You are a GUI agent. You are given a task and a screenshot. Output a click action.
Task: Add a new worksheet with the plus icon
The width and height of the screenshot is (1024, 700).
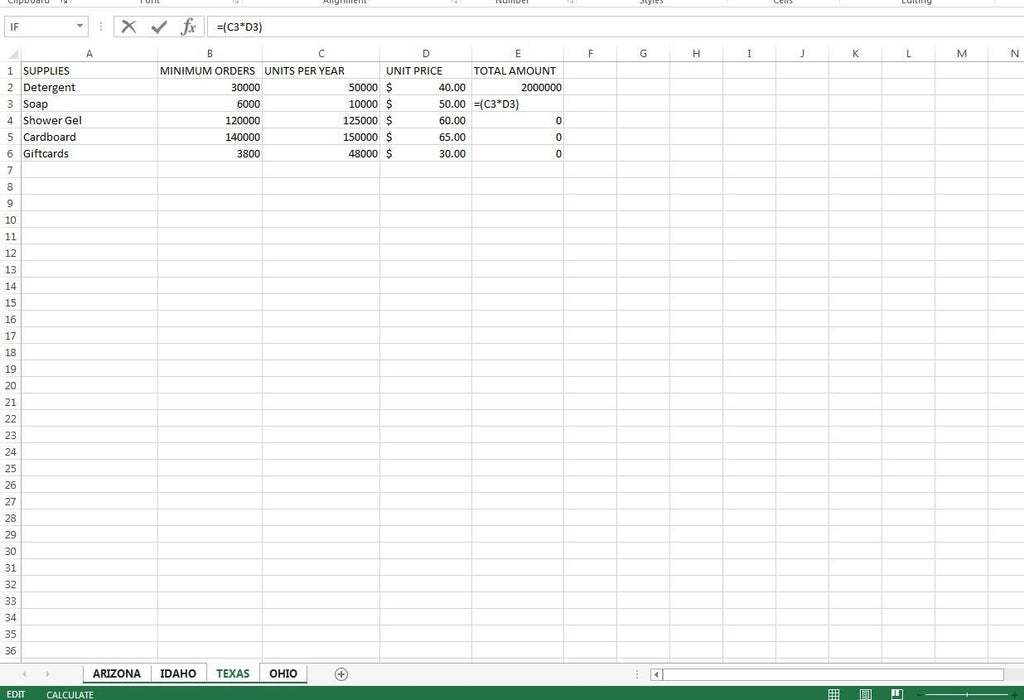click(x=340, y=673)
